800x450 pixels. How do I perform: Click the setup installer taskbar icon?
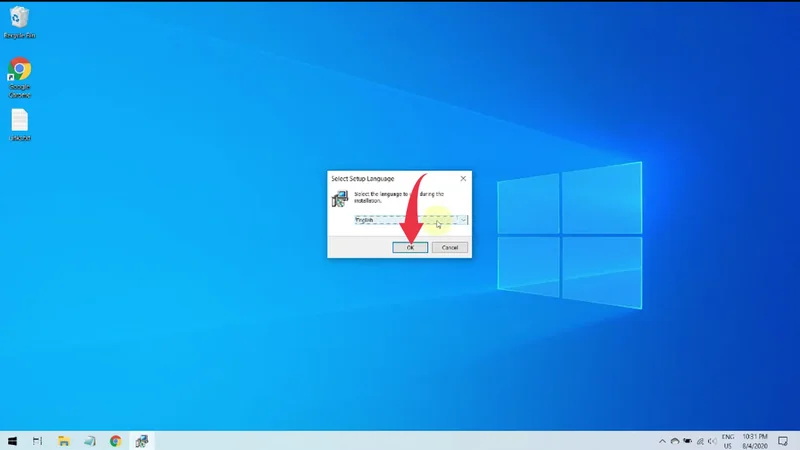pos(142,440)
